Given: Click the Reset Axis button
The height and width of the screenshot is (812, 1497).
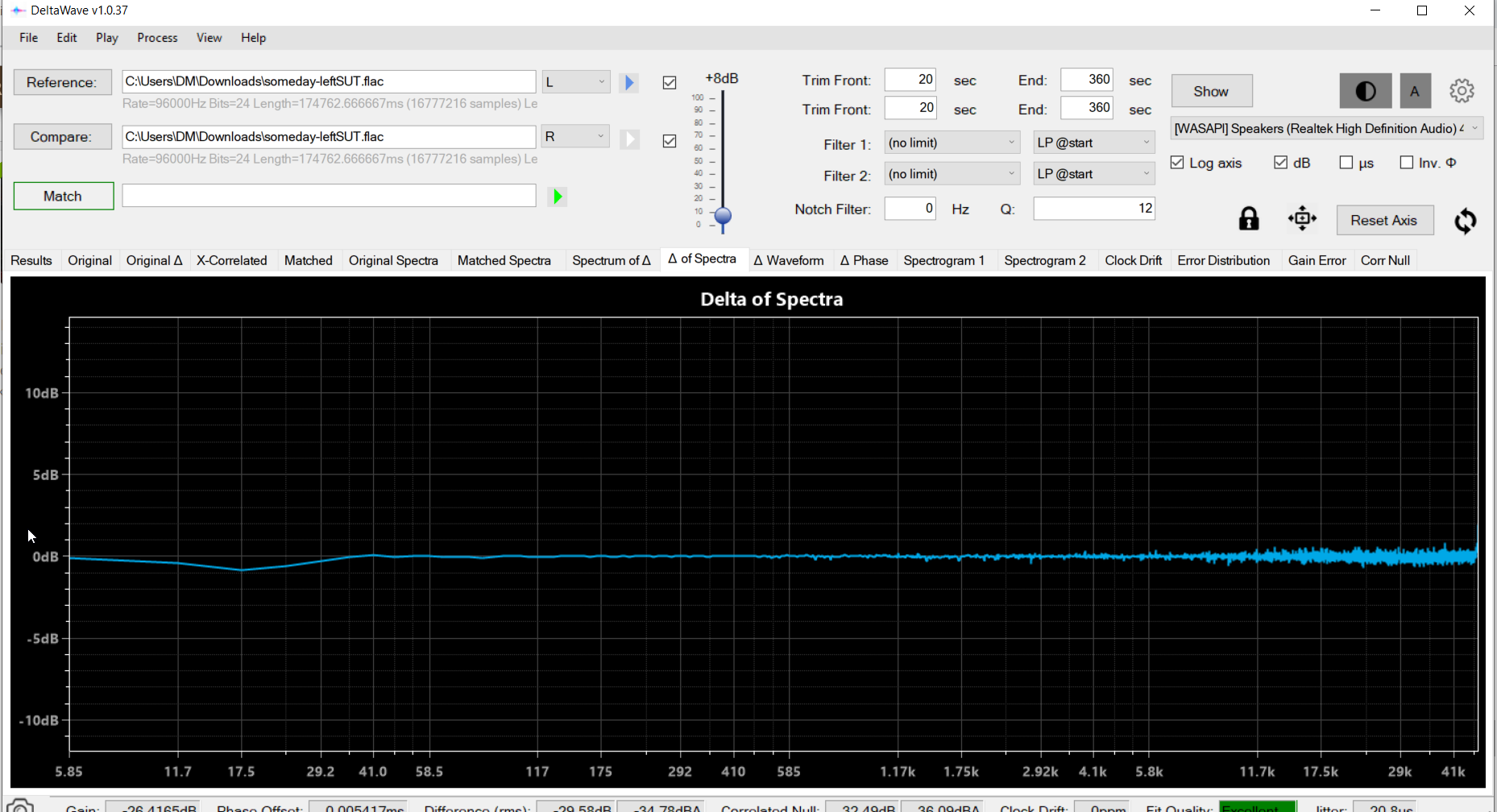Looking at the screenshot, I should pos(1384,220).
